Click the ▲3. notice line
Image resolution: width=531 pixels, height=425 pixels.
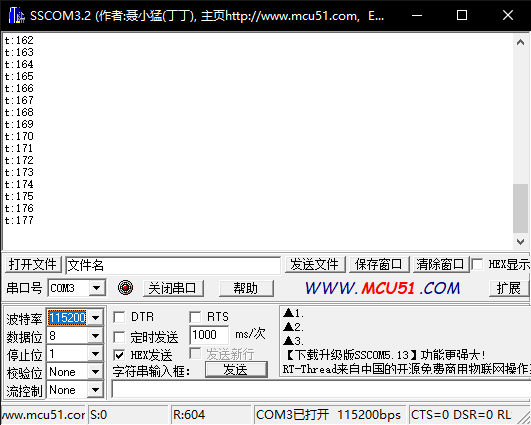(294, 340)
